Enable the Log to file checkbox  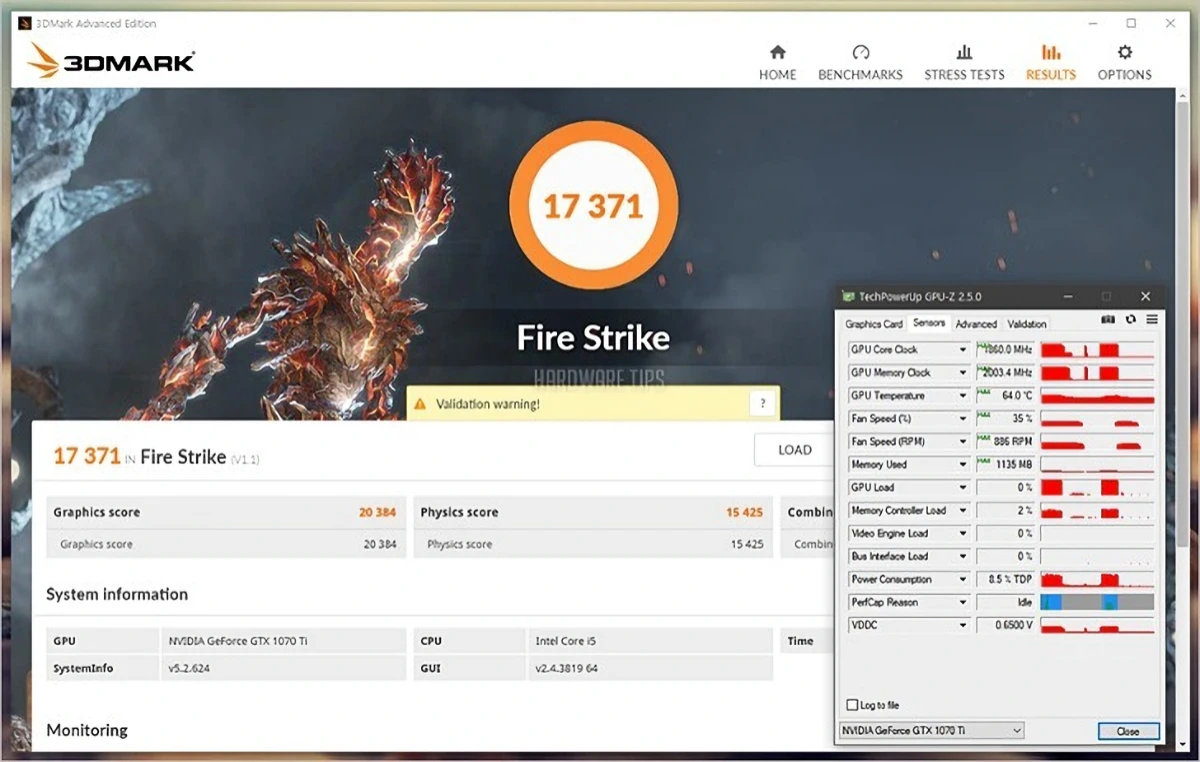pos(852,705)
